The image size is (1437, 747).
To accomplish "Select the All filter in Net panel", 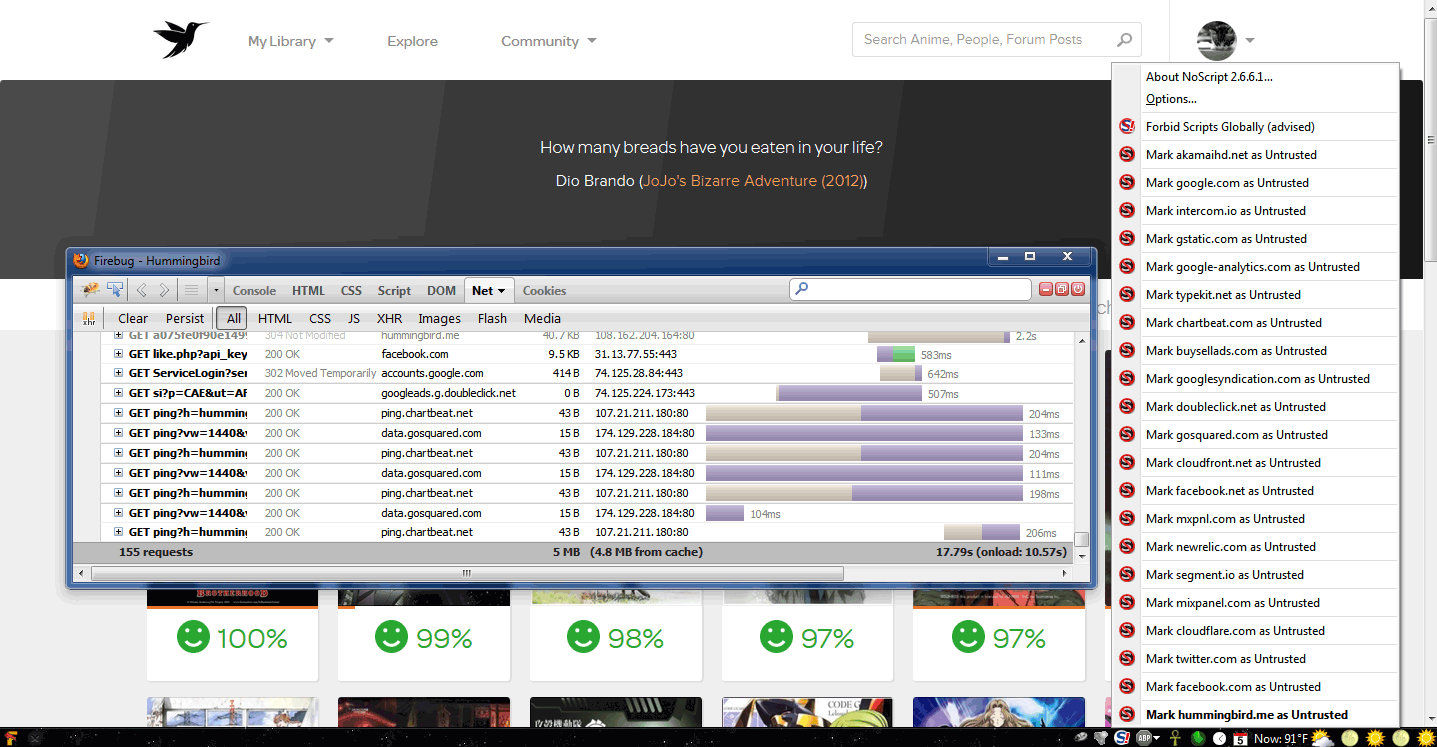I will click(233, 318).
